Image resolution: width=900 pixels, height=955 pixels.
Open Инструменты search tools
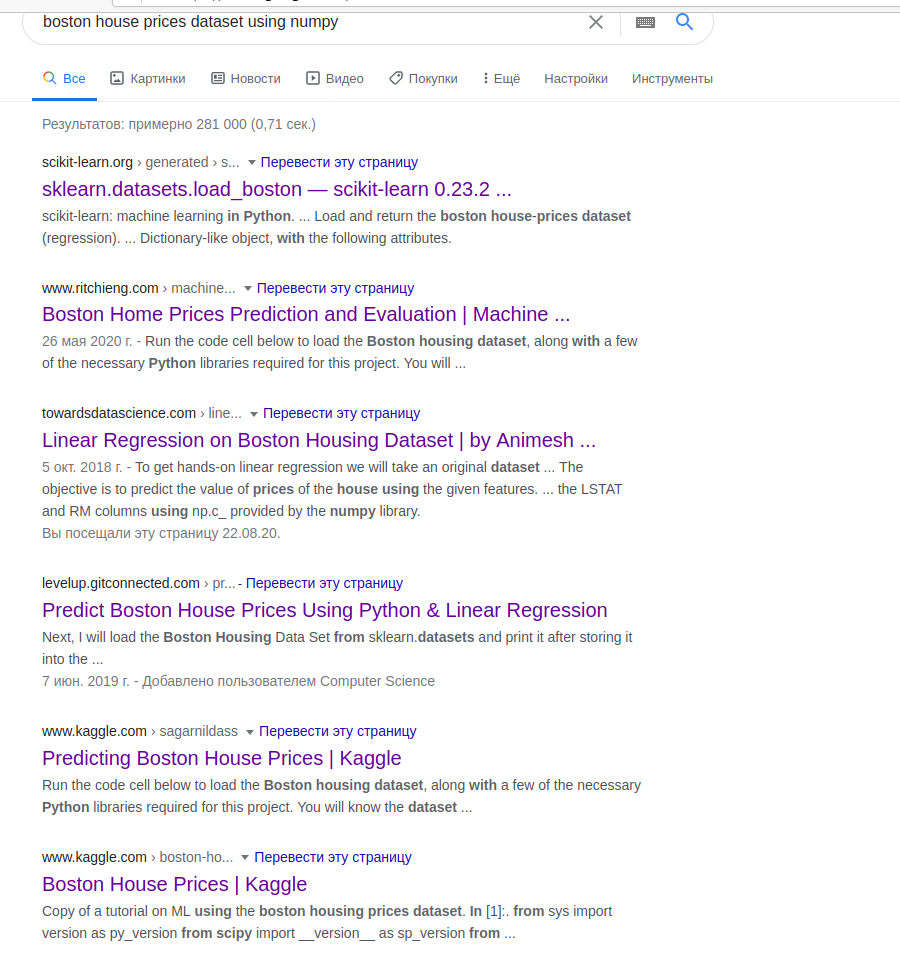click(672, 79)
